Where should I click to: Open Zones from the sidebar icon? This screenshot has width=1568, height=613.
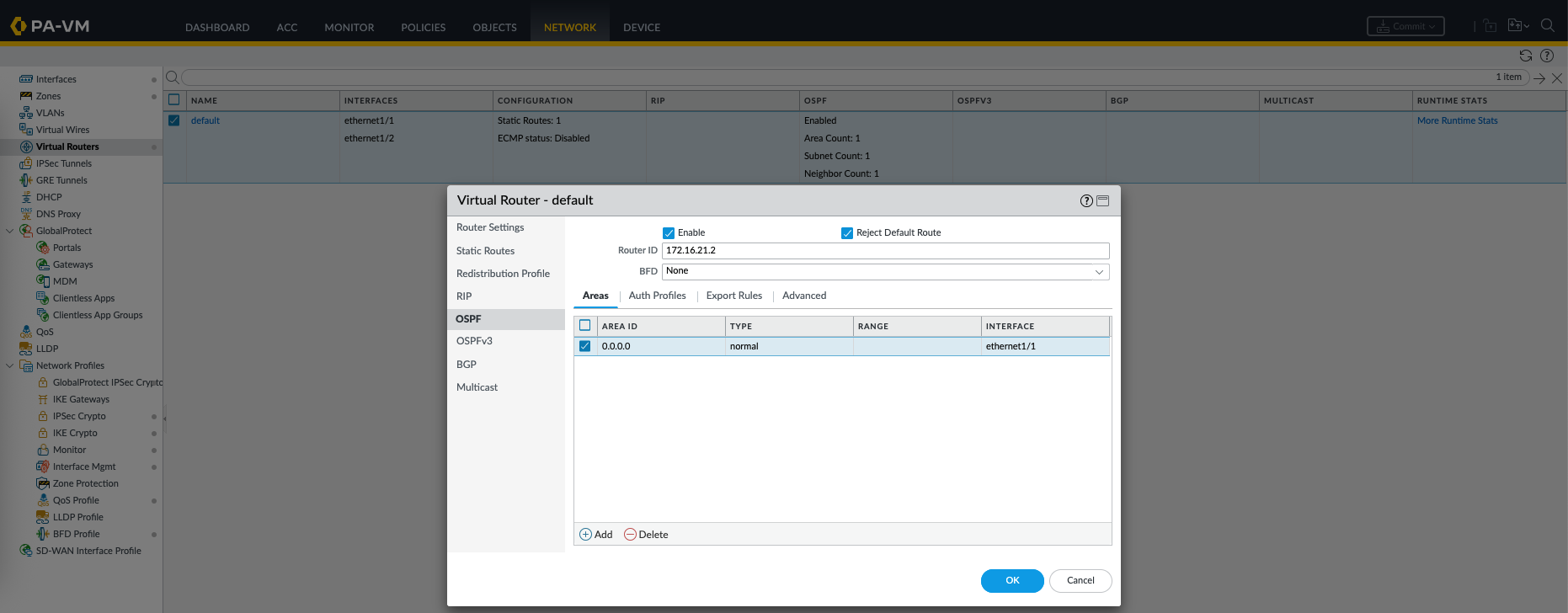click(x=26, y=96)
